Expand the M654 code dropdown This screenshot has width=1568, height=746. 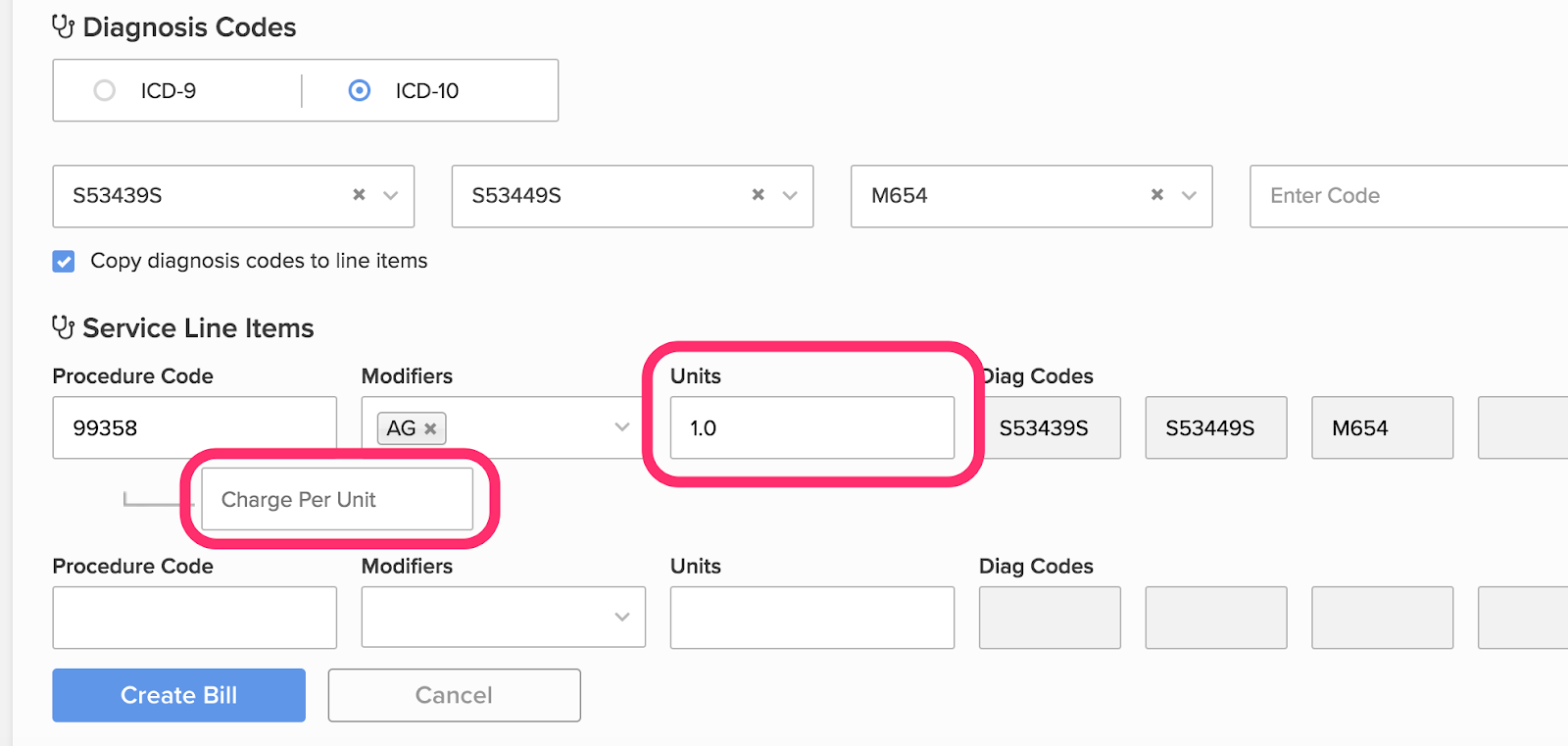pos(1190,195)
